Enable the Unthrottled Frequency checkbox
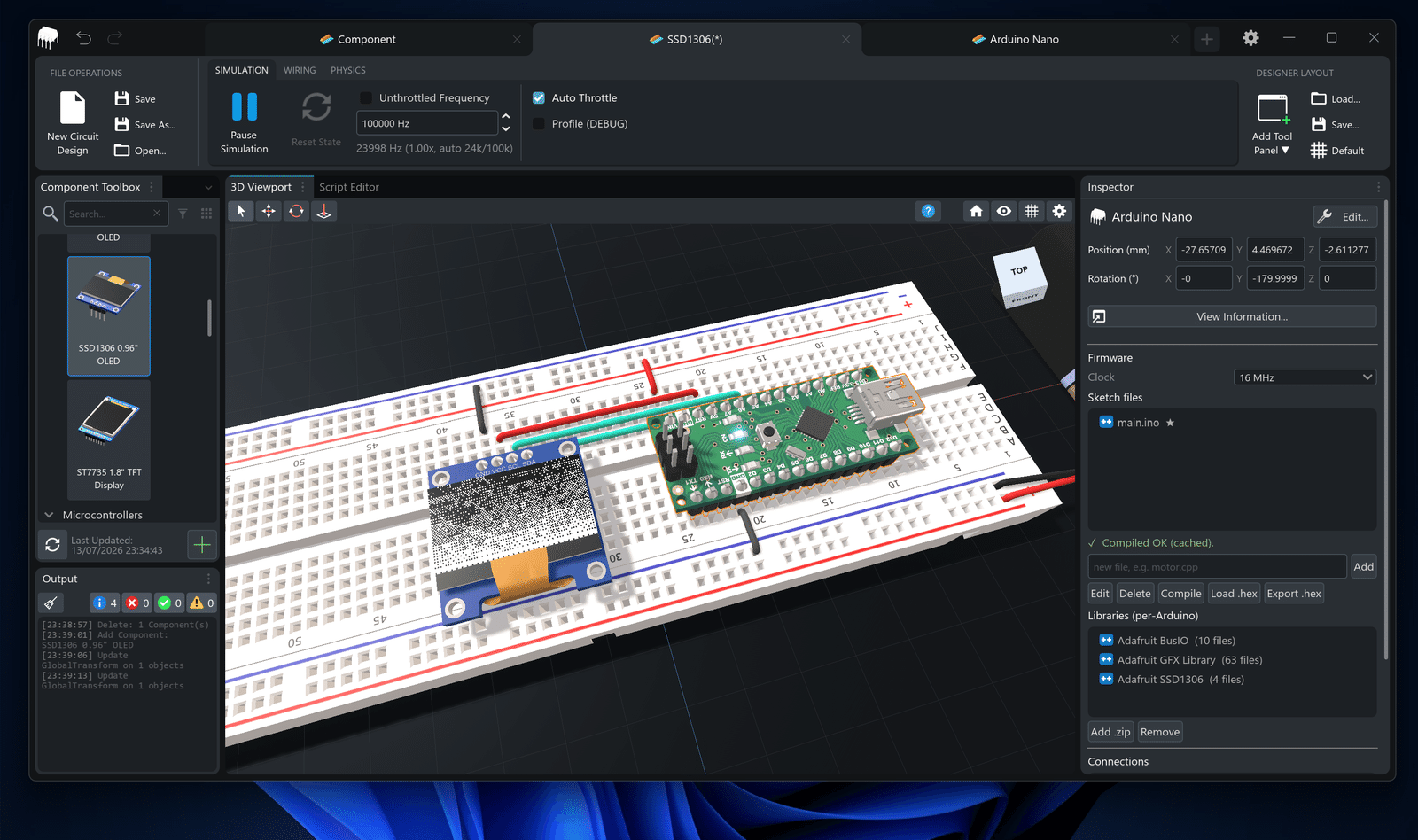 (x=366, y=97)
